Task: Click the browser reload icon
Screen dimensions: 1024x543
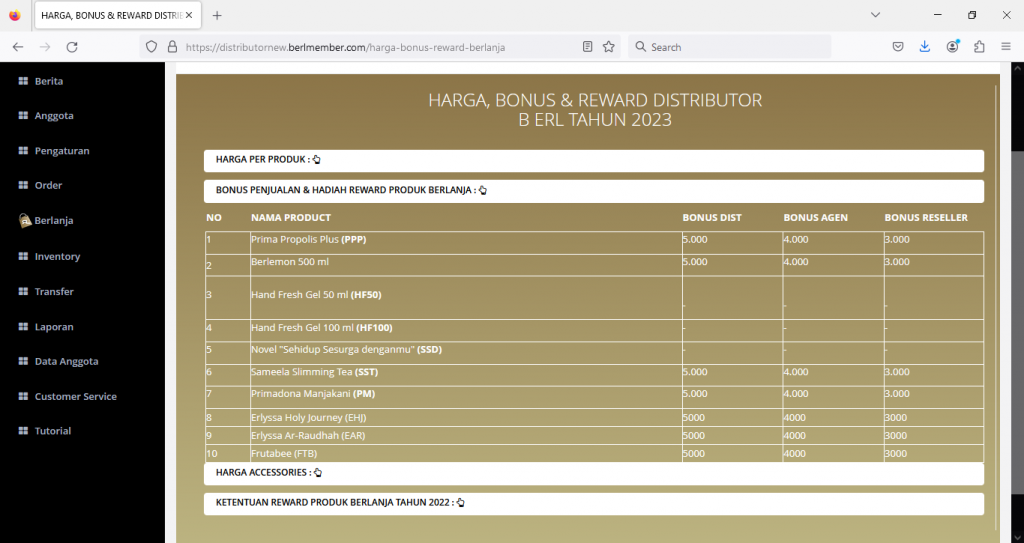Action: coord(72,47)
